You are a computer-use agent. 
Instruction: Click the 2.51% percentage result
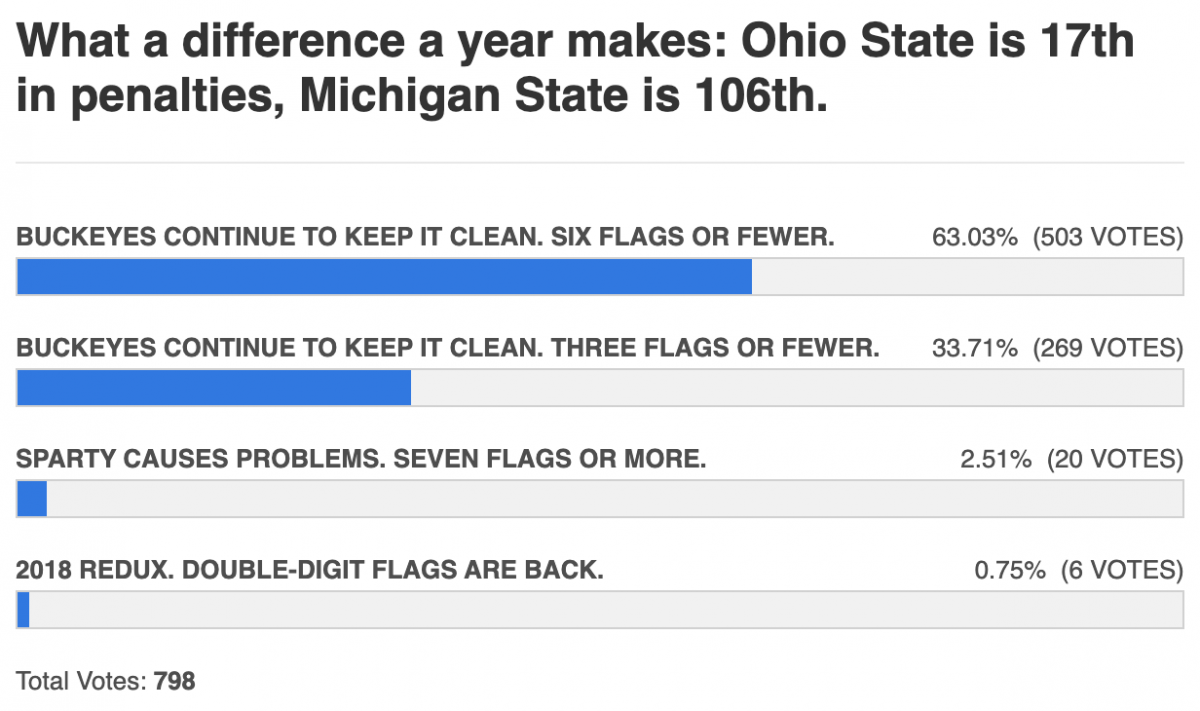(x=996, y=459)
